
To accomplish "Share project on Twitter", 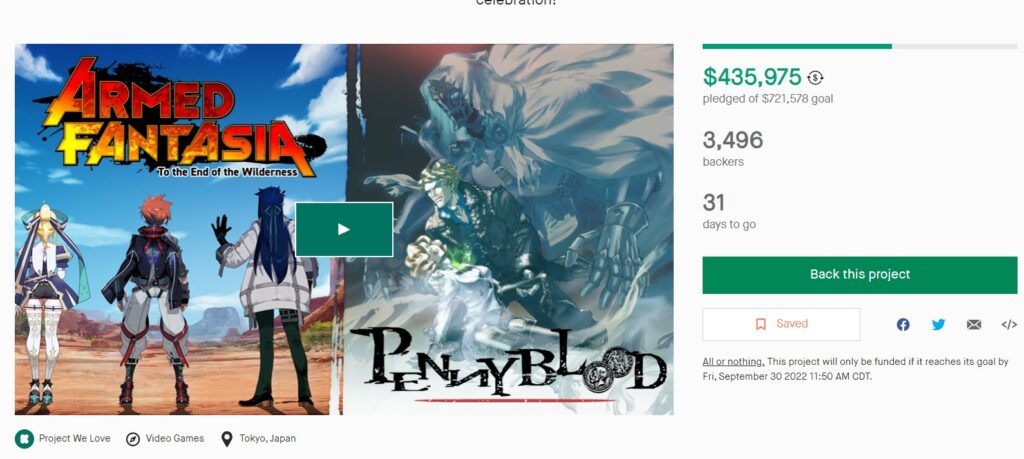I will pos(938,324).
